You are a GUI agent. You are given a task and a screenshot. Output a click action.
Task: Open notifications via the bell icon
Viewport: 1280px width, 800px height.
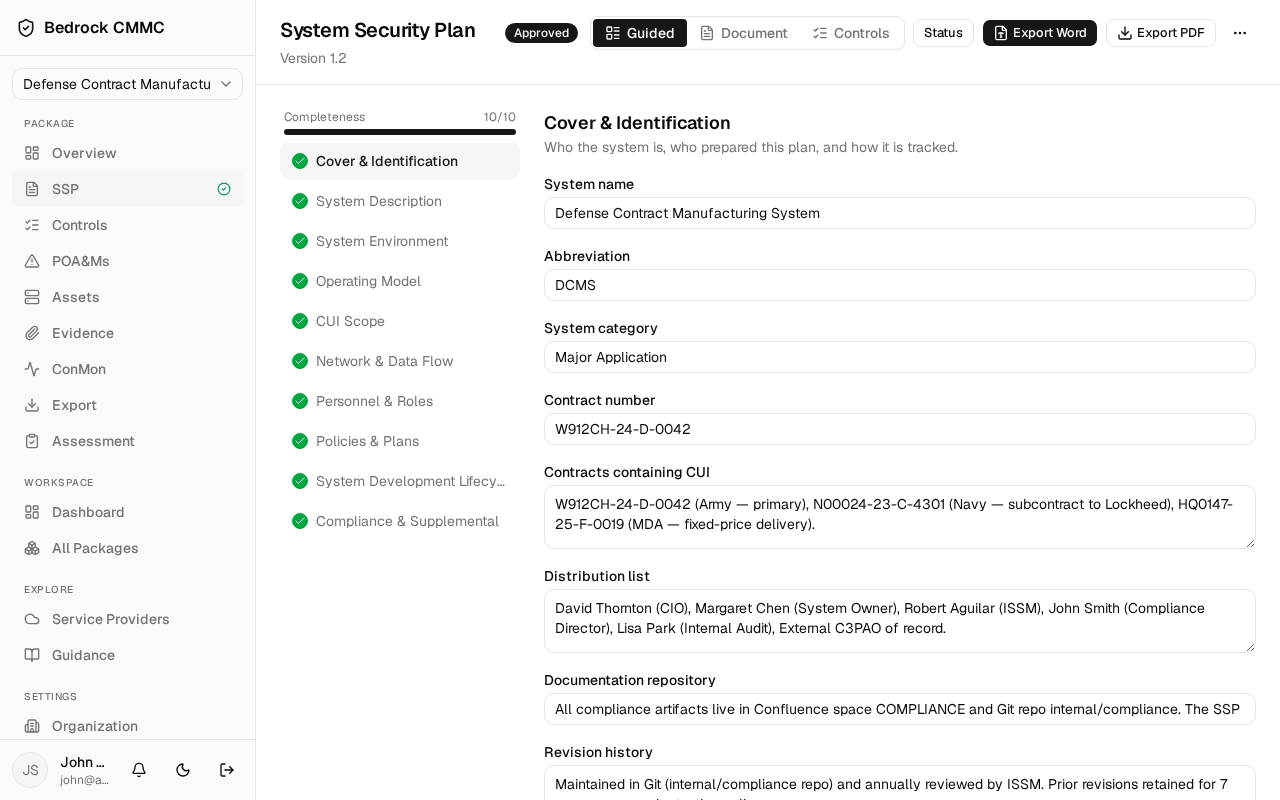(x=139, y=770)
